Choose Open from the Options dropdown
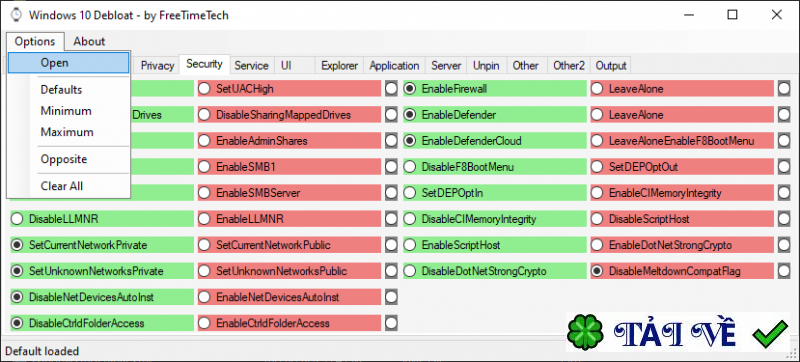This screenshot has height=362, width=800. click(68, 63)
